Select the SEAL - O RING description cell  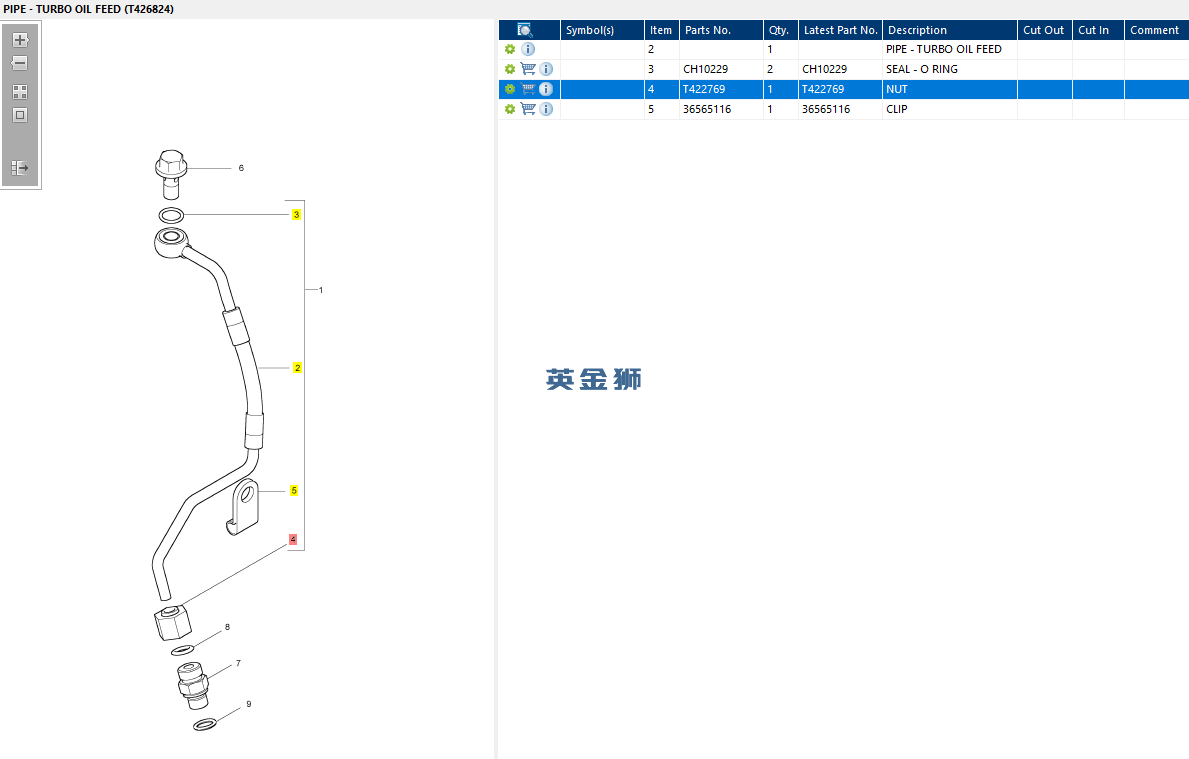(x=949, y=69)
